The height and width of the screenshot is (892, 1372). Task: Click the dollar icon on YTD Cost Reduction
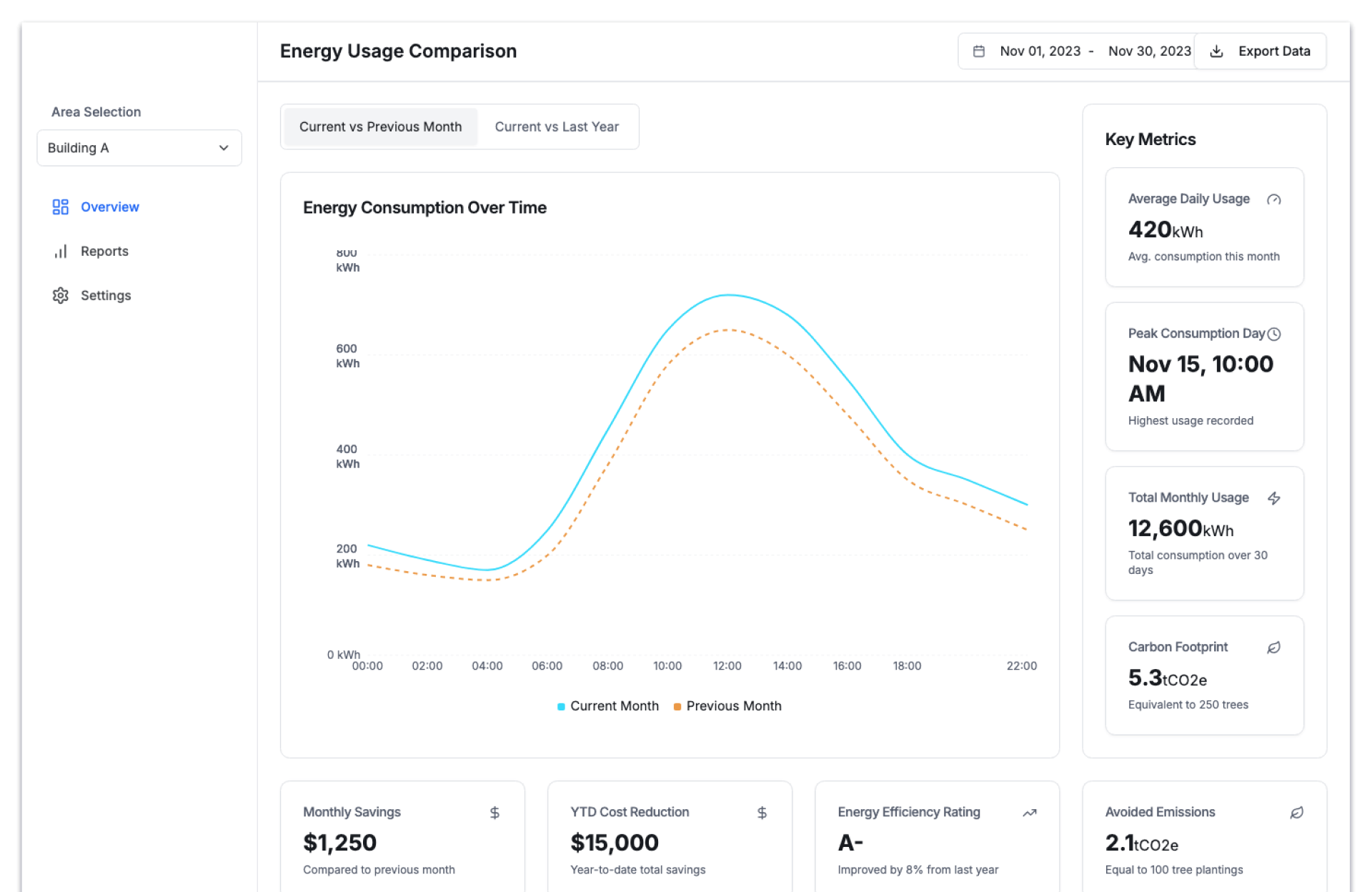762,813
